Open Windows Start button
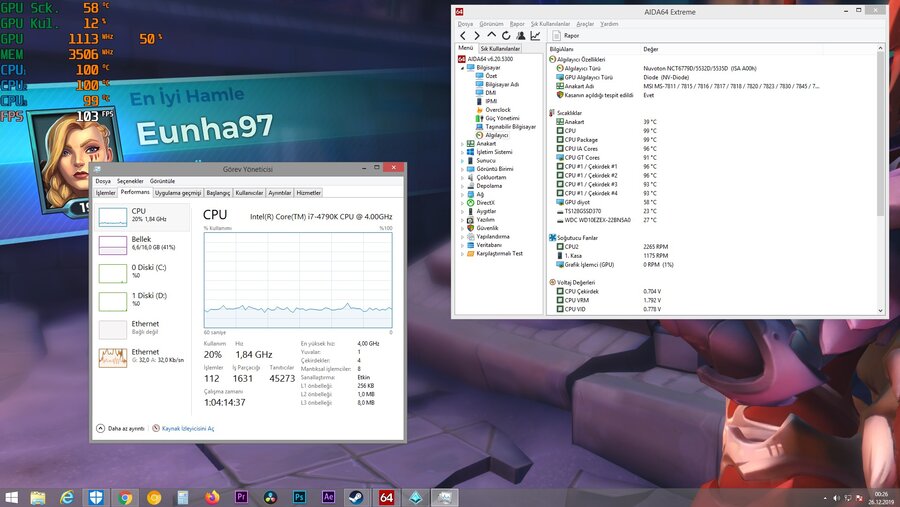The width and height of the screenshot is (900, 507). [x=11, y=497]
